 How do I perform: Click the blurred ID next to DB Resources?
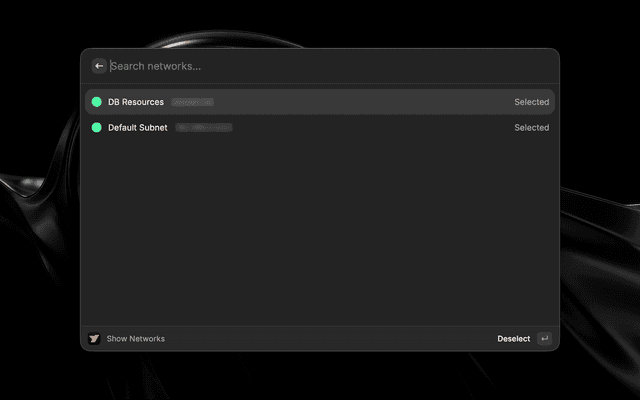[x=192, y=102]
